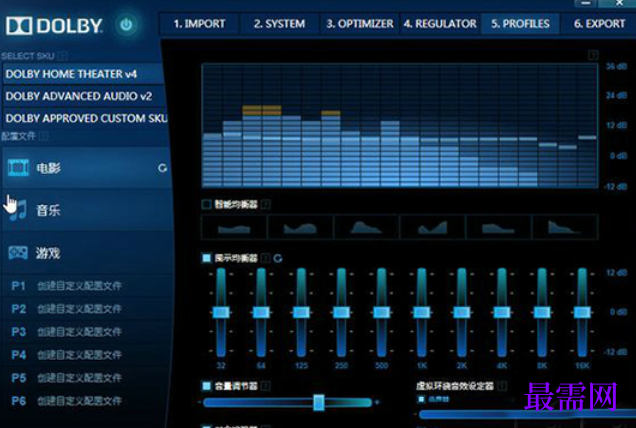Click the 2K equalizer slider handle
Screen dimensions: 636x428
pos(462,312)
